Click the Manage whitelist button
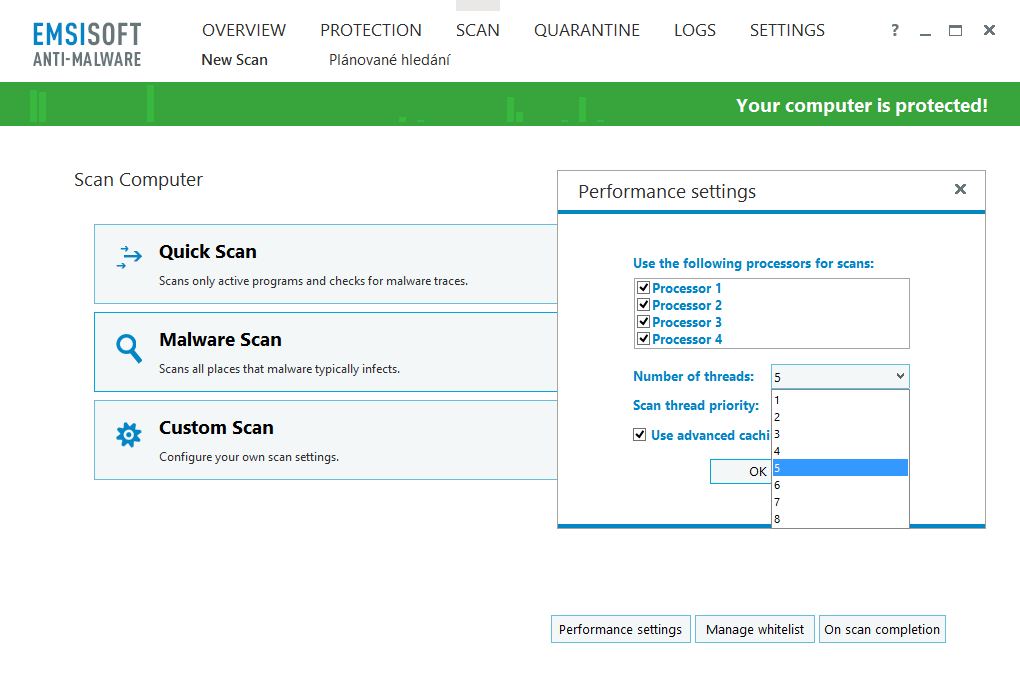Image resolution: width=1020 pixels, height=682 pixels. (755, 629)
